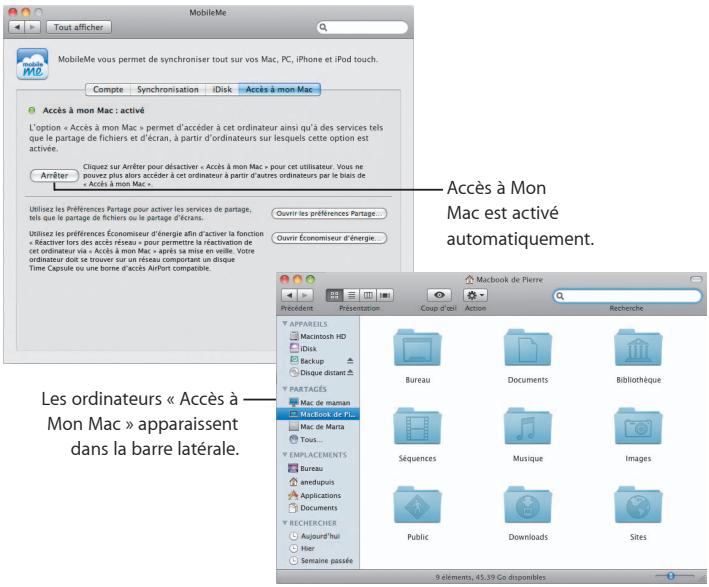Click the Coup d'œil eye button

point(439,295)
